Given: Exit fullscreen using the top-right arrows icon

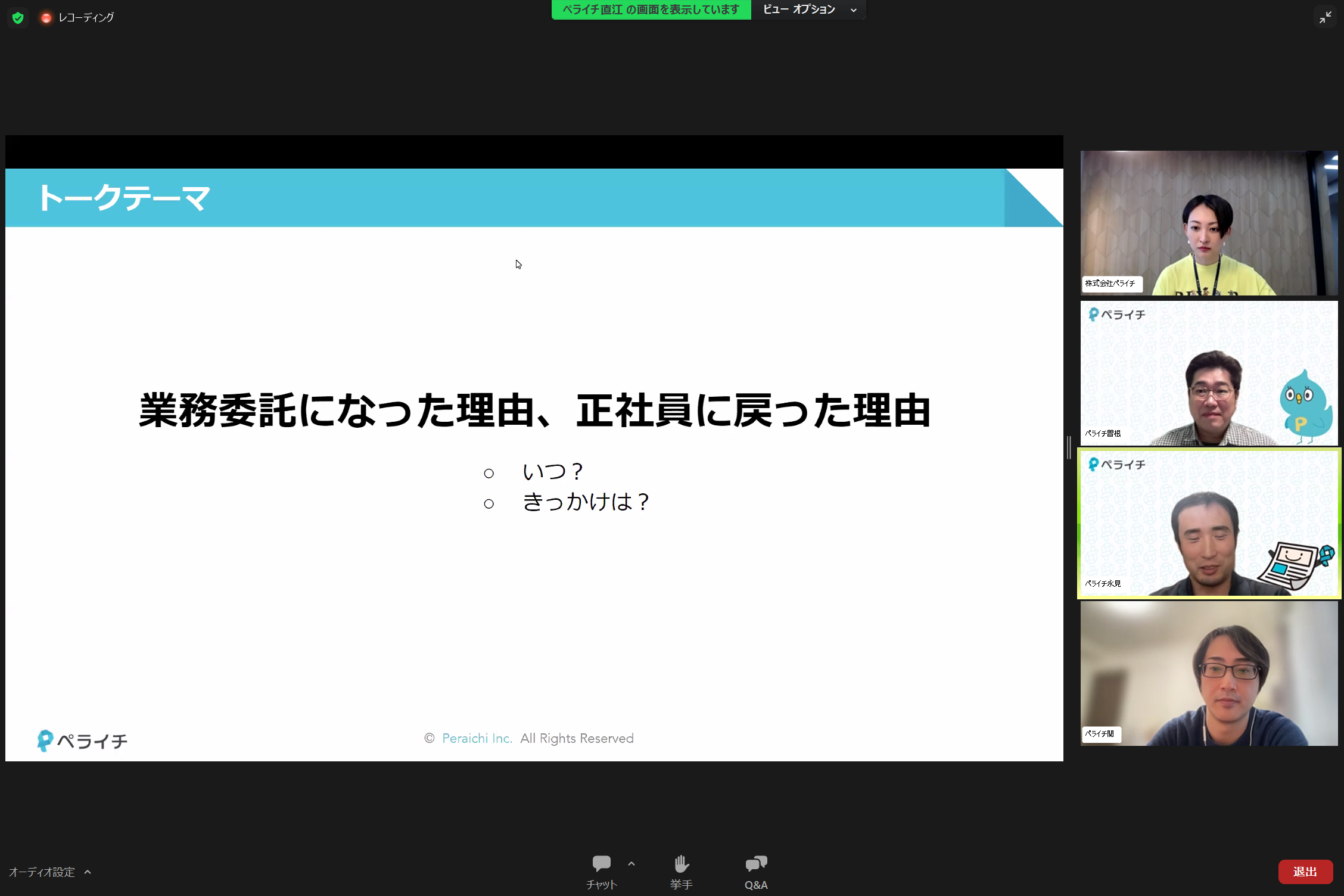Looking at the screenshot, I should tap(1325, 18).
